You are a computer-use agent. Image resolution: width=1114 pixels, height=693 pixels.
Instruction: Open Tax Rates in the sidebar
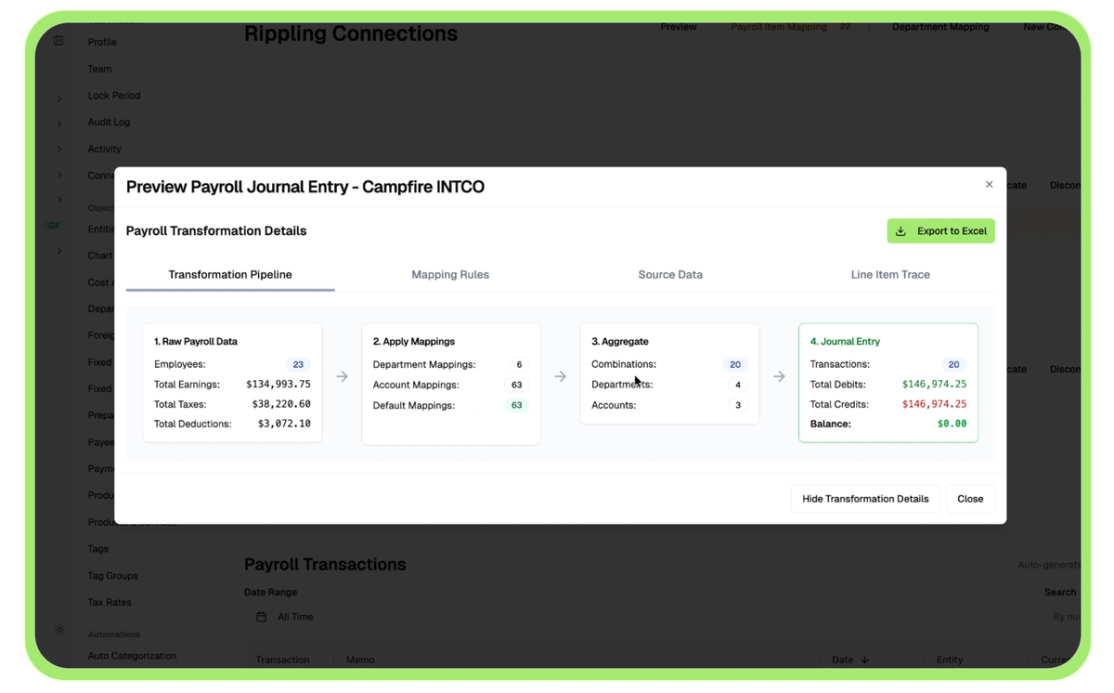click(109, 602)
